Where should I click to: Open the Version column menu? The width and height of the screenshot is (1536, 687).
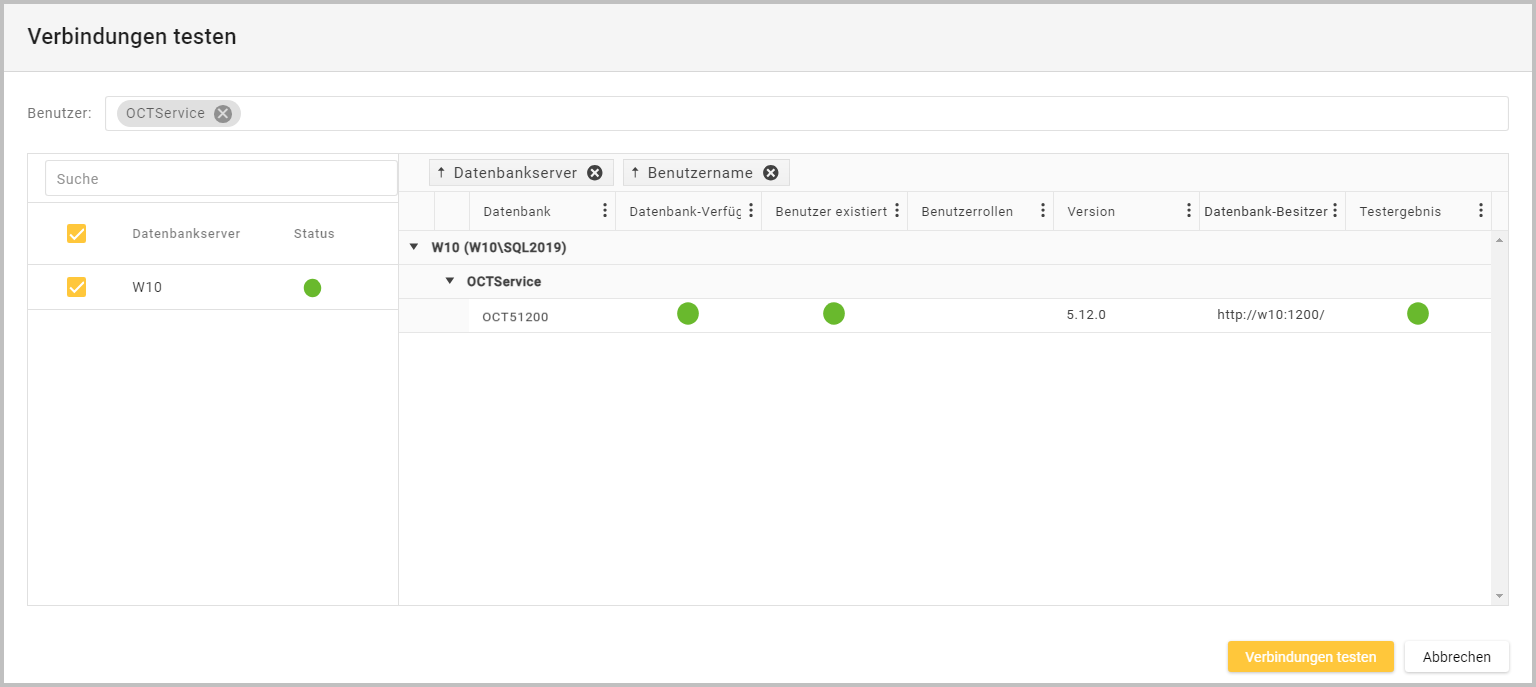click(1189, 211)
